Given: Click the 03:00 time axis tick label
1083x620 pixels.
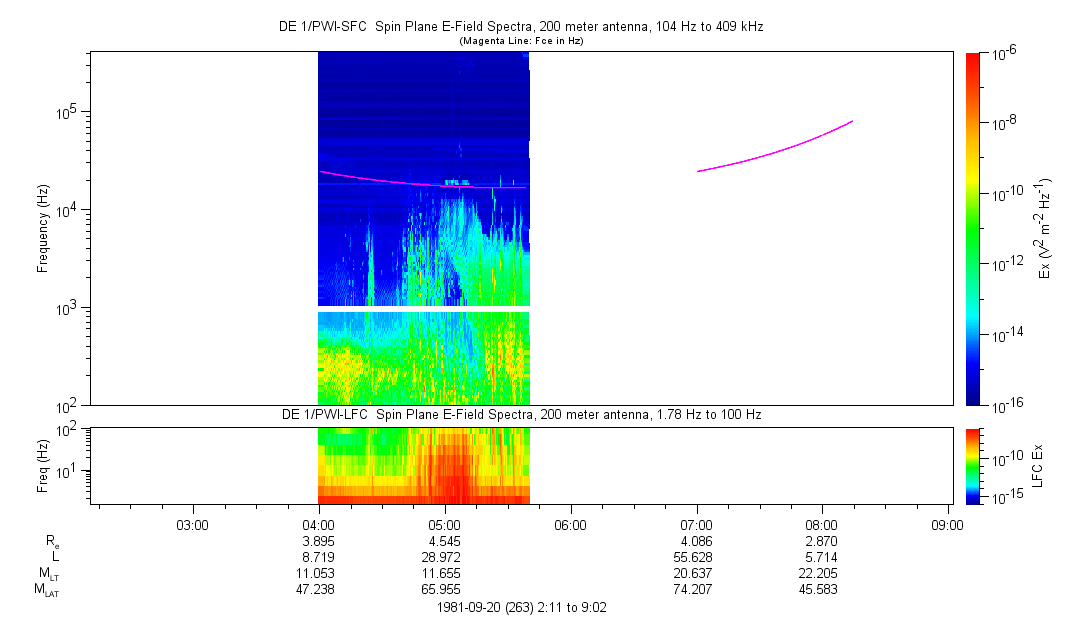Looking at the screenshot, I should (192, 523).
